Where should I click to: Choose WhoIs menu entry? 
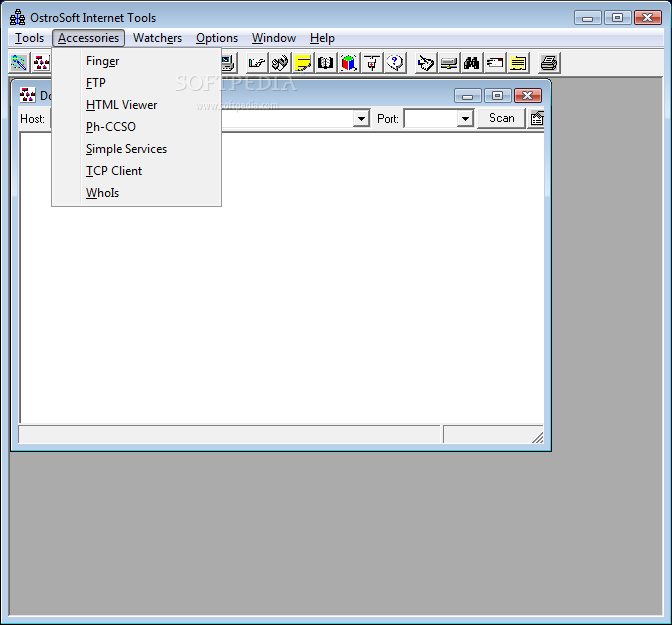136,193
